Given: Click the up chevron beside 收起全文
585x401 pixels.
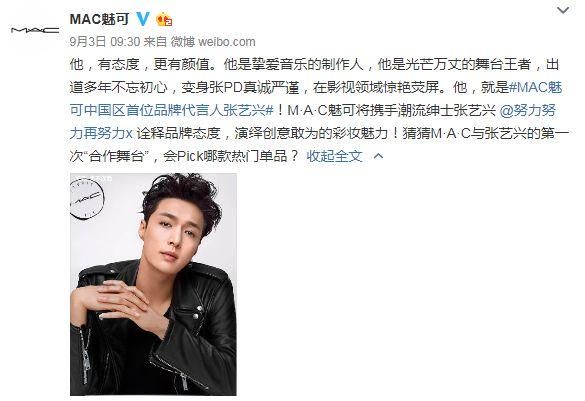Looking at the screenshot, I should [x=378, y=156].
